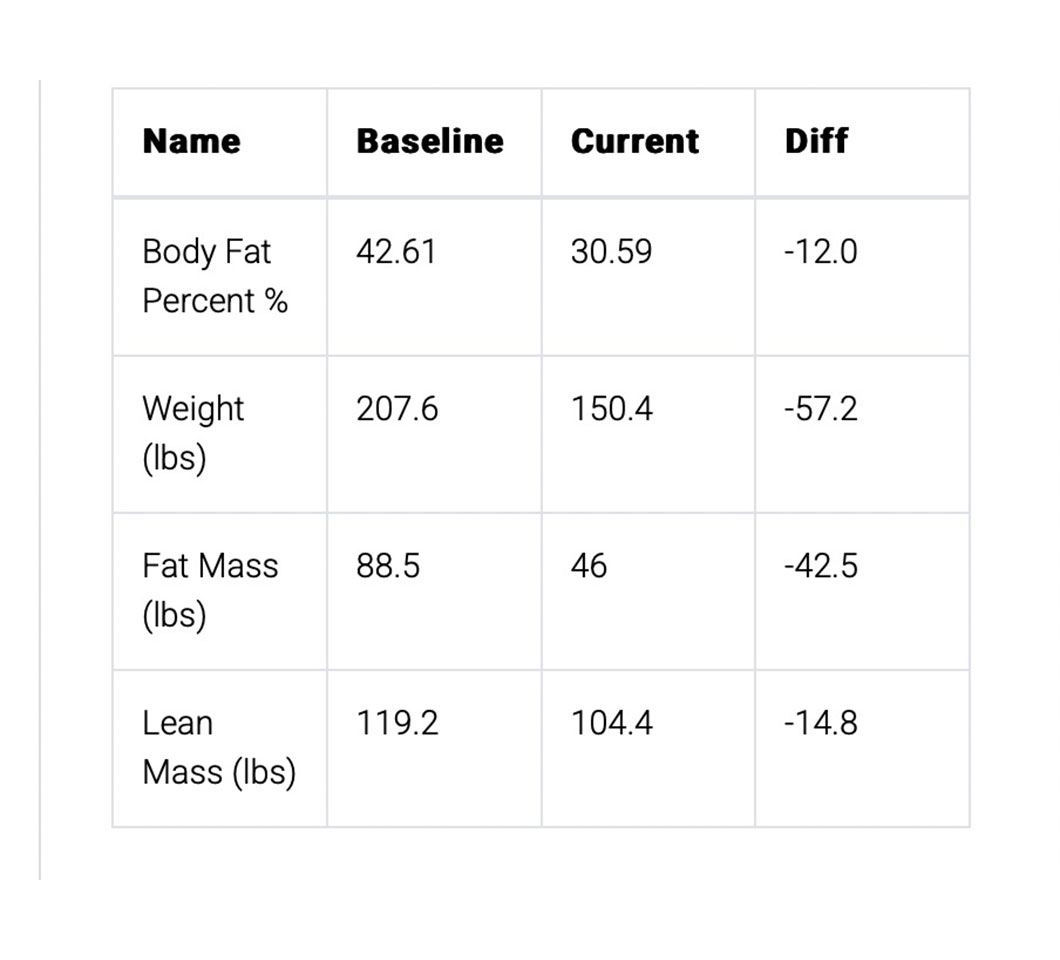Select the -57.2 weight diff cell

click(821, 409)
